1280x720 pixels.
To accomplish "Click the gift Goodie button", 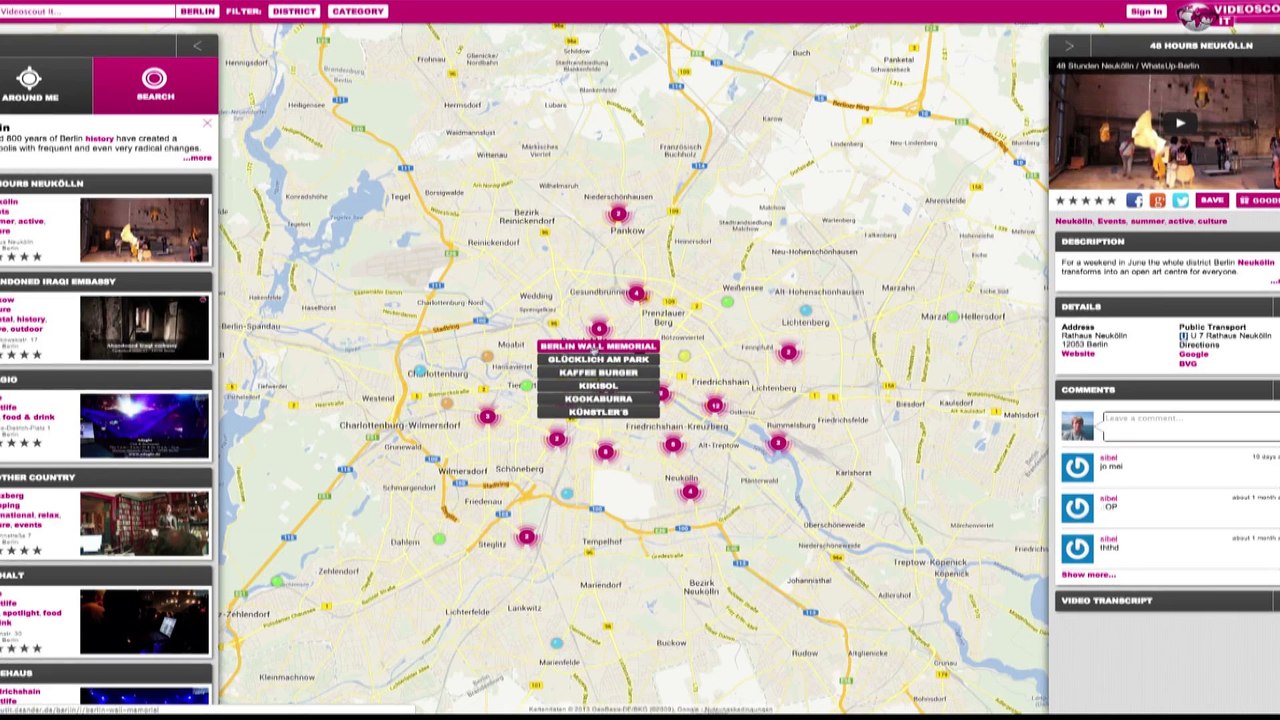I will [1258, 200].
